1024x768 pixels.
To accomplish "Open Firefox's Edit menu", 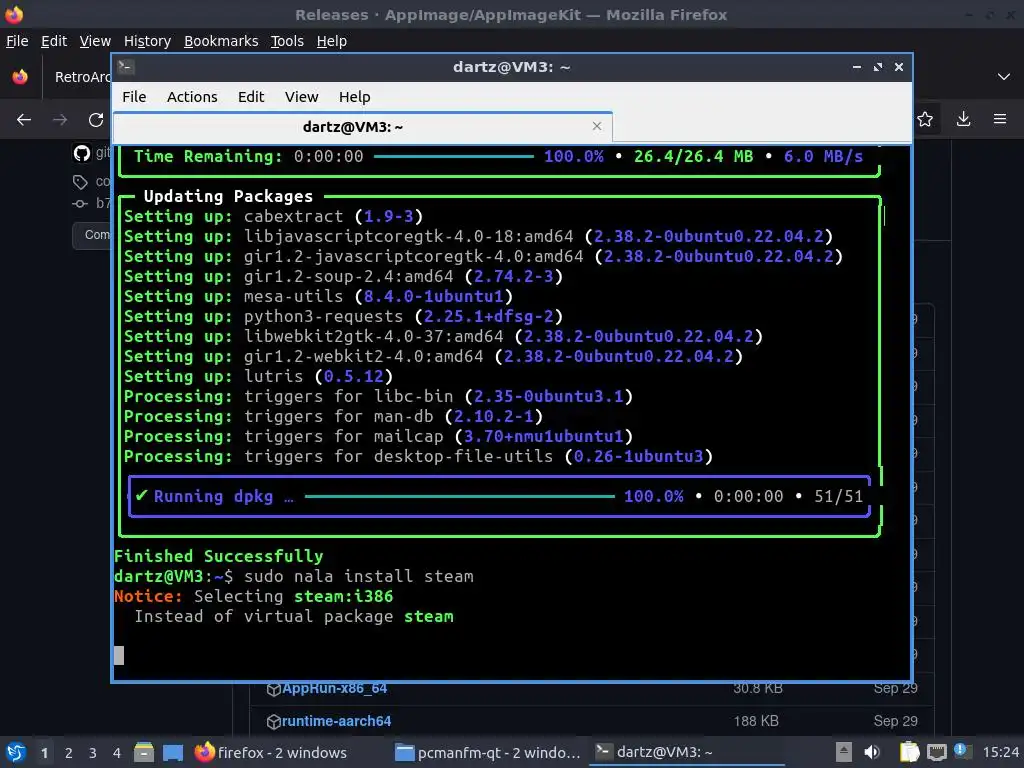I will [x=54, y=41].
